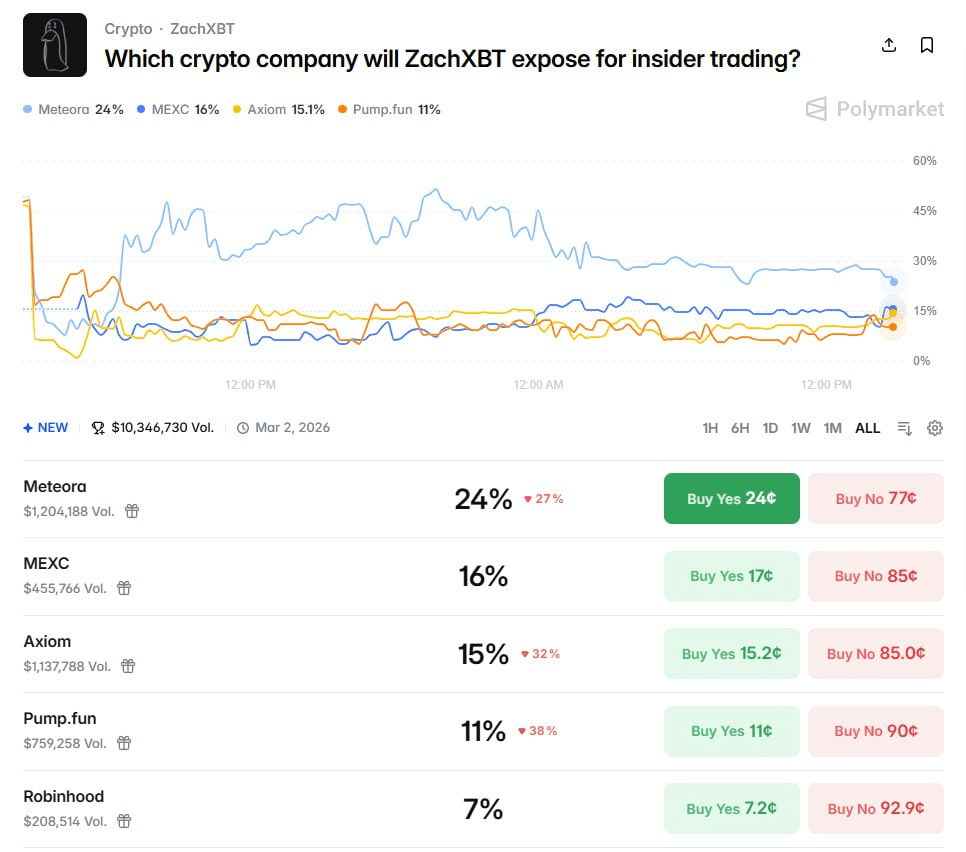Click the gift icon under MEXC
This screenshot has height=852, width=966.
click(124, 588)
